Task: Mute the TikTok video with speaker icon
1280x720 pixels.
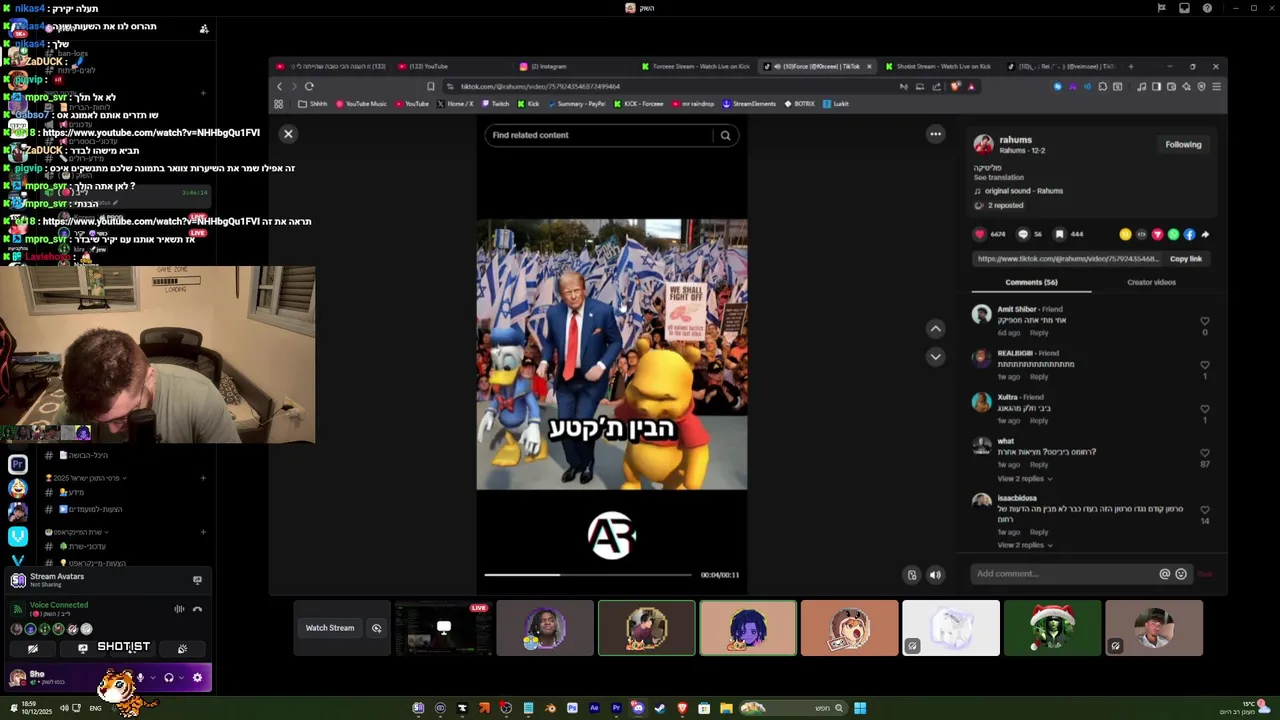Action: [x=935, y=575]
